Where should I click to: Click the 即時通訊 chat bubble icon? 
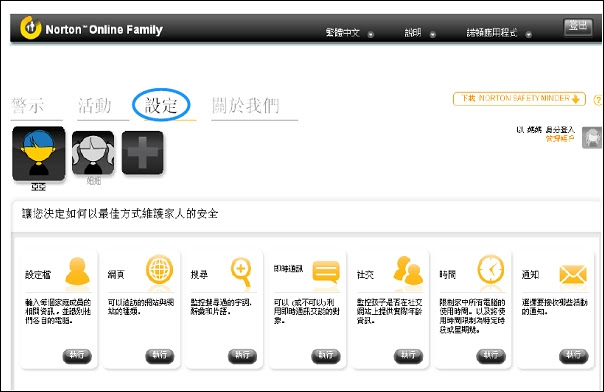326,272
